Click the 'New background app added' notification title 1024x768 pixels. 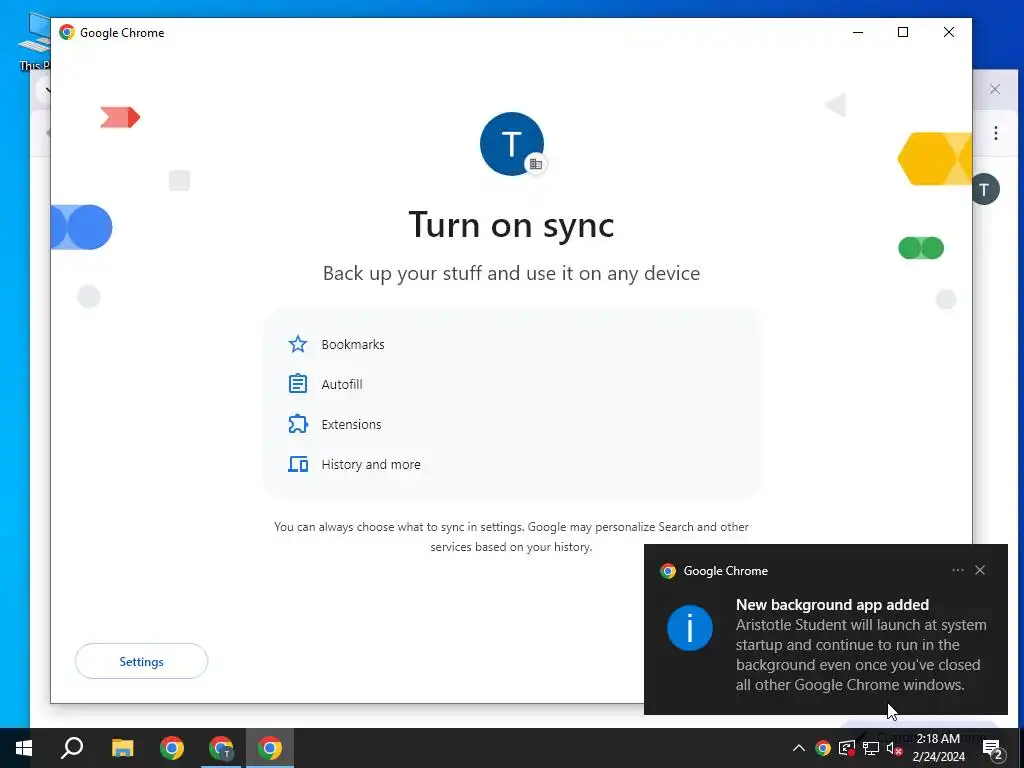click(832, 605)
